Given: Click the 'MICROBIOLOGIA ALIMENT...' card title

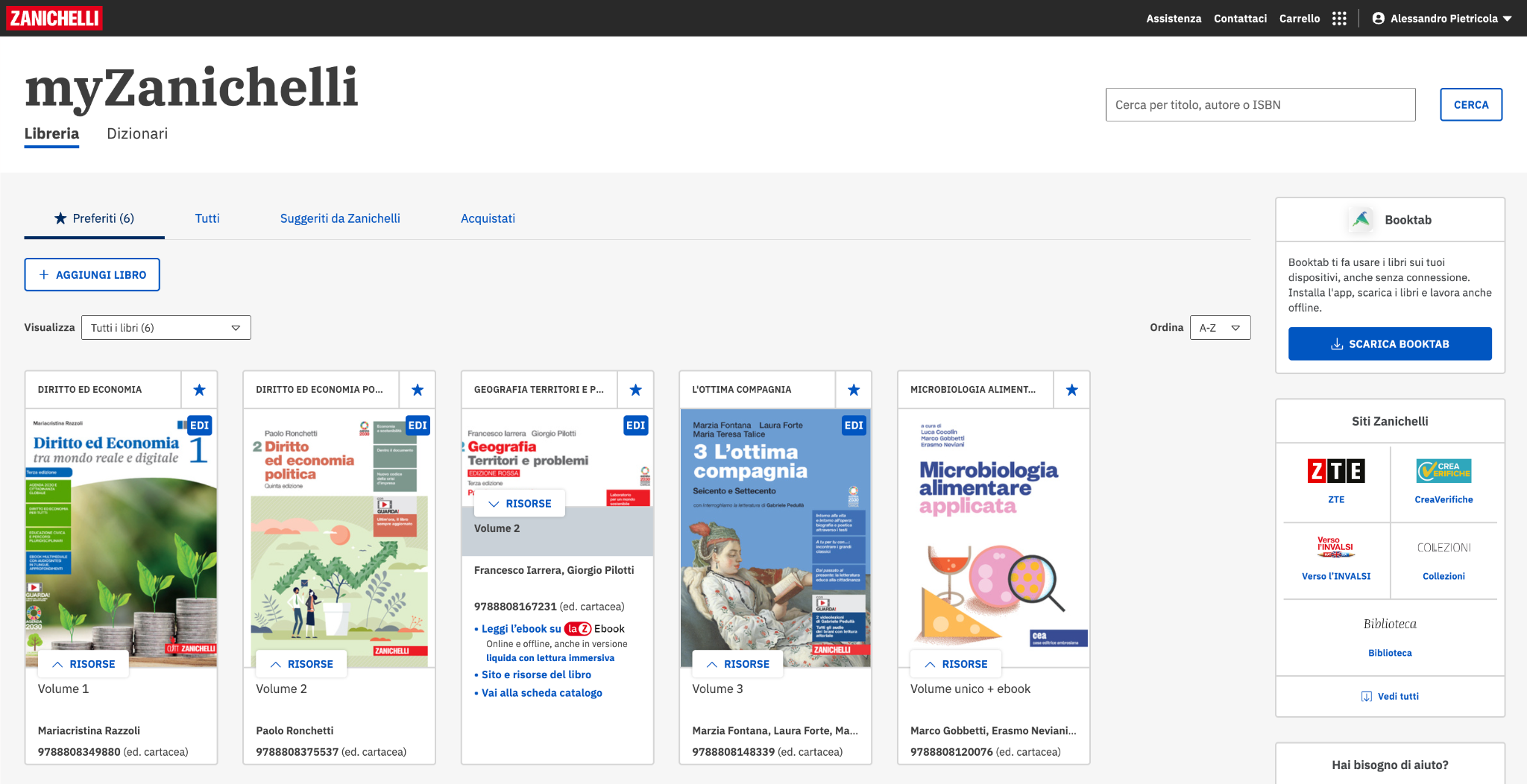Looking at the screenshot, I should [x=973, y=390].
